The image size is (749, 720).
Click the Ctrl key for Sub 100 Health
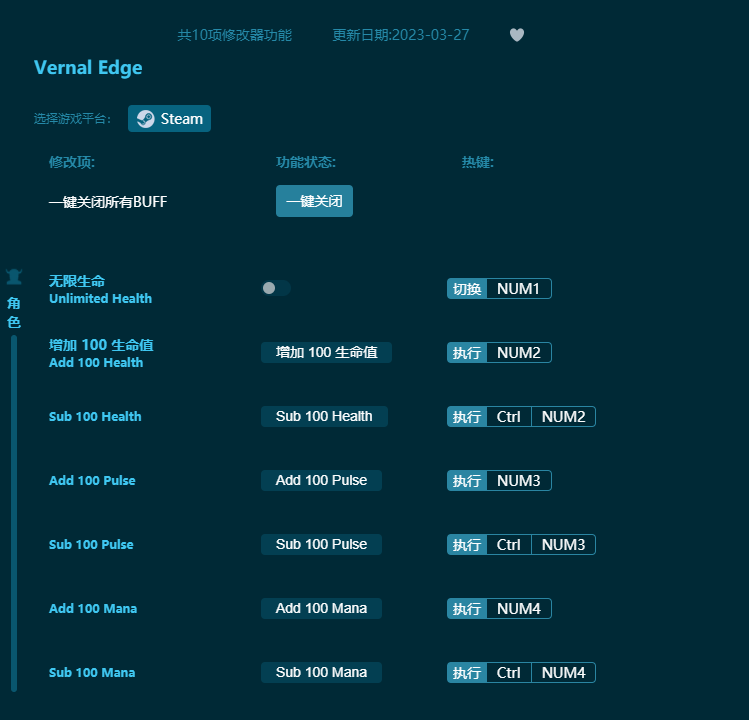click(509, 417)
